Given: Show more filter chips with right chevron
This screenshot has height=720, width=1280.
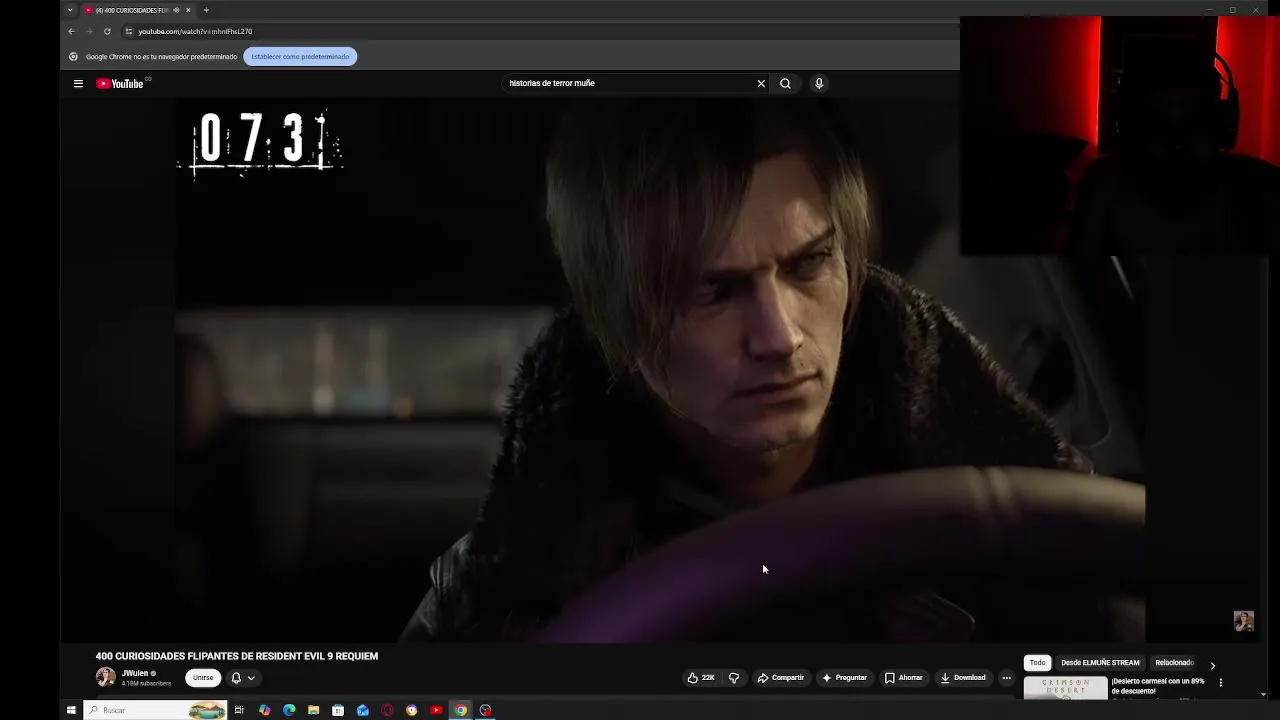Looking at the screenshot, I should point(1213,664).
